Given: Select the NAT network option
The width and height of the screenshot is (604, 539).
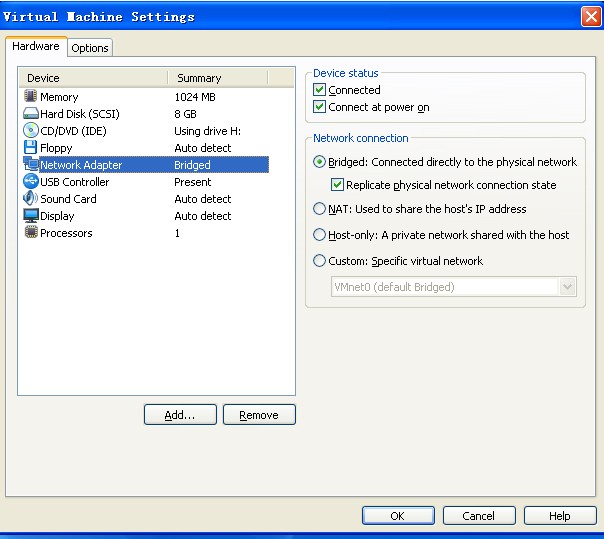Looking at the screenshot, I should pyautogui.click(x=320, y=209).
